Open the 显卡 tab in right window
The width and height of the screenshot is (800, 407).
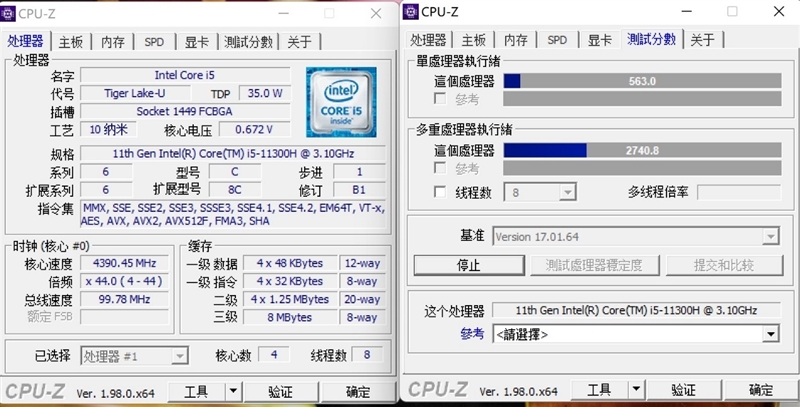600,40
